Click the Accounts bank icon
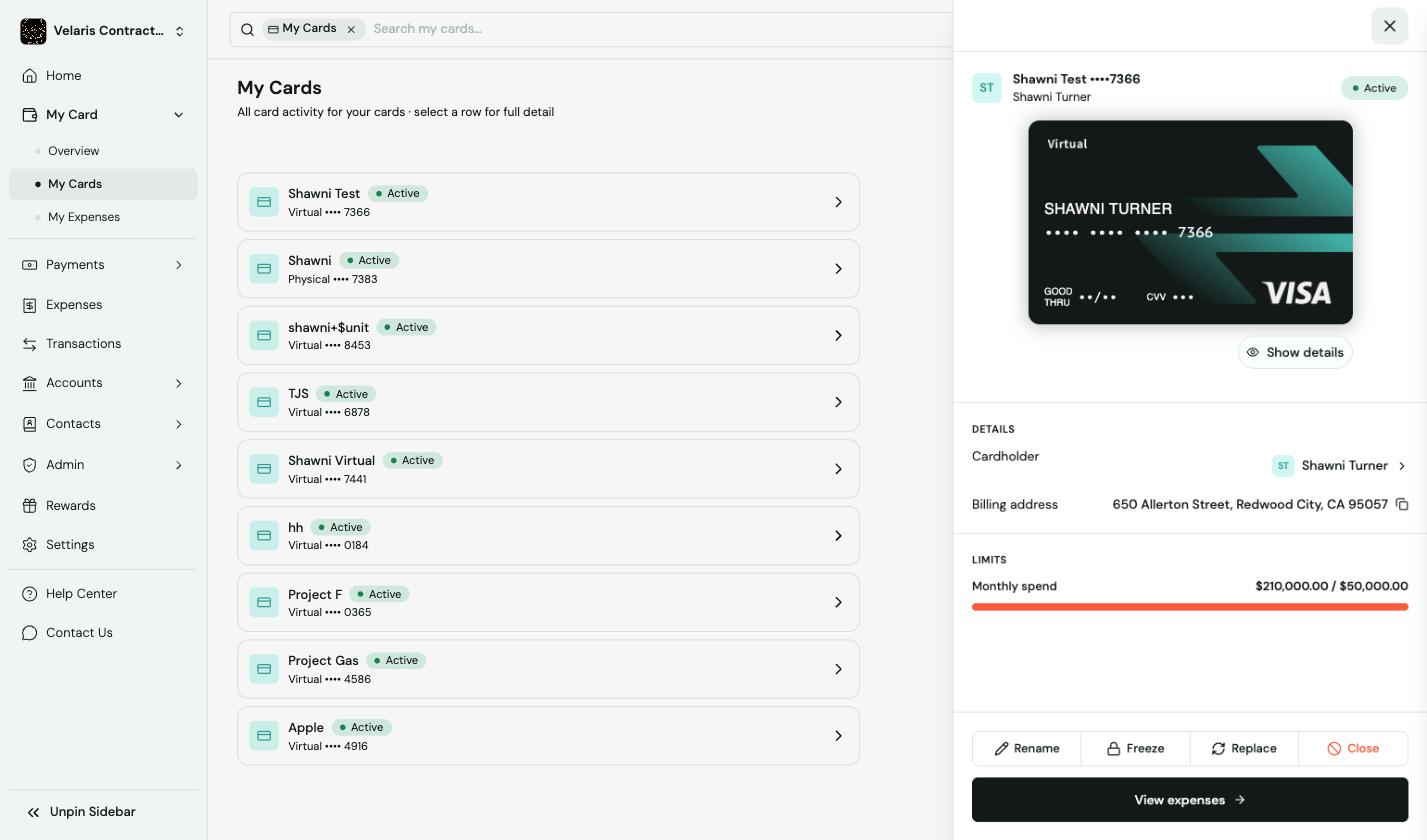1427x840 pixels. coord(30,383)
